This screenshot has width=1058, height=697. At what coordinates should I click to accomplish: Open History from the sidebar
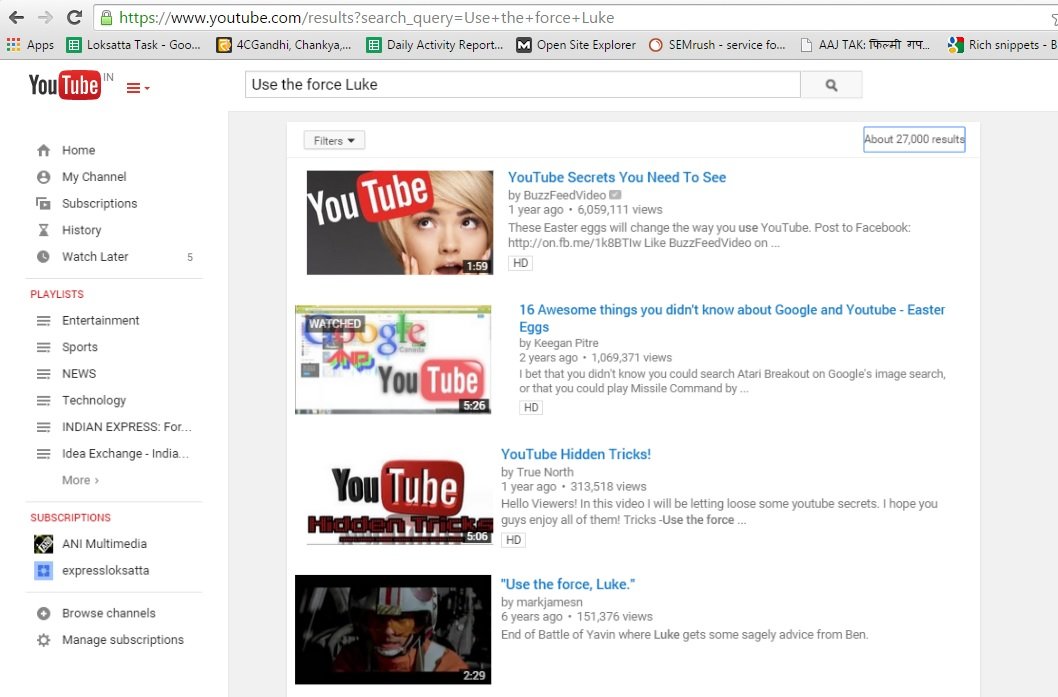click(x=82, y=230)
